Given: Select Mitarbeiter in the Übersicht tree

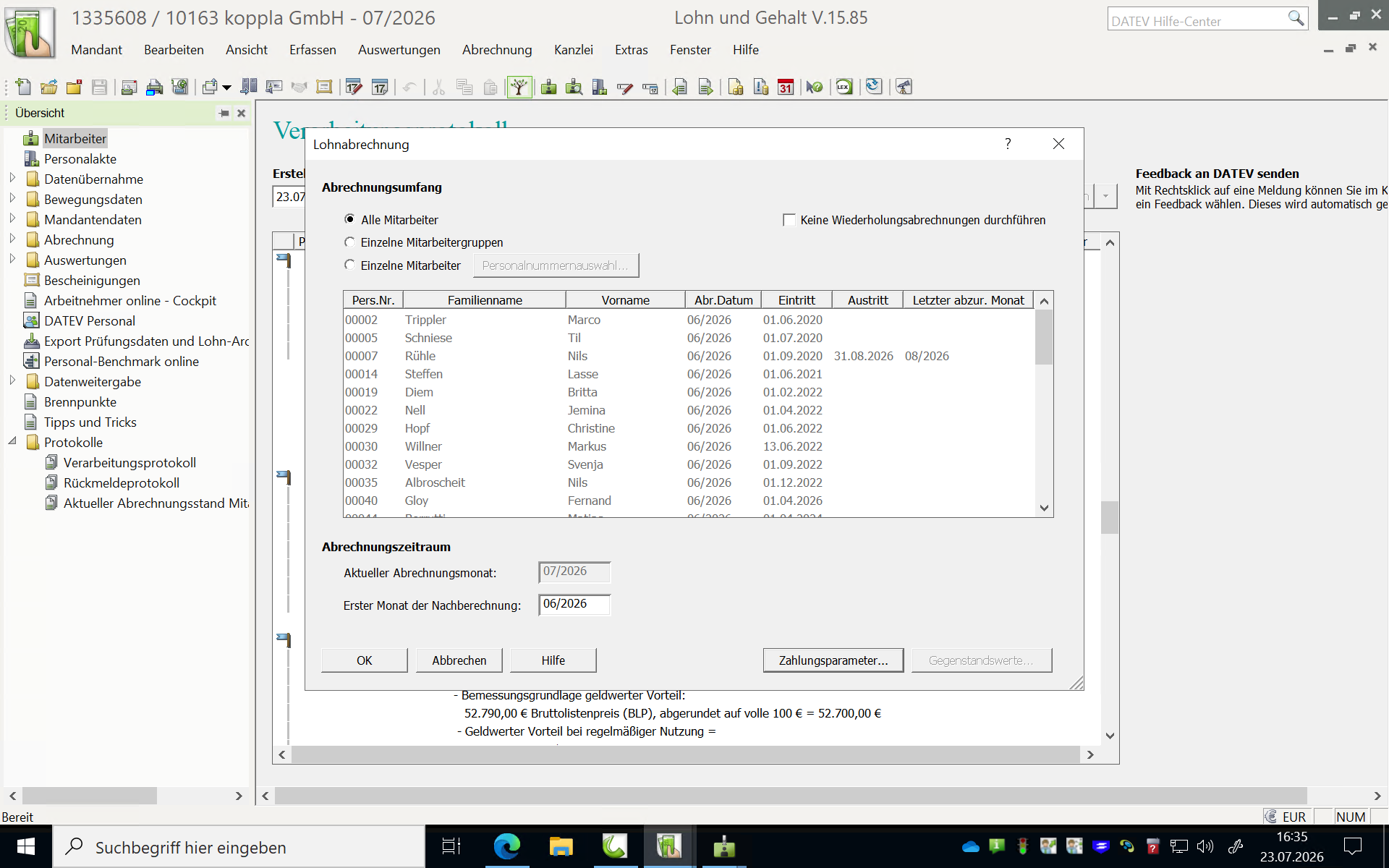Looking at the screenshot, I should point(75,138).
